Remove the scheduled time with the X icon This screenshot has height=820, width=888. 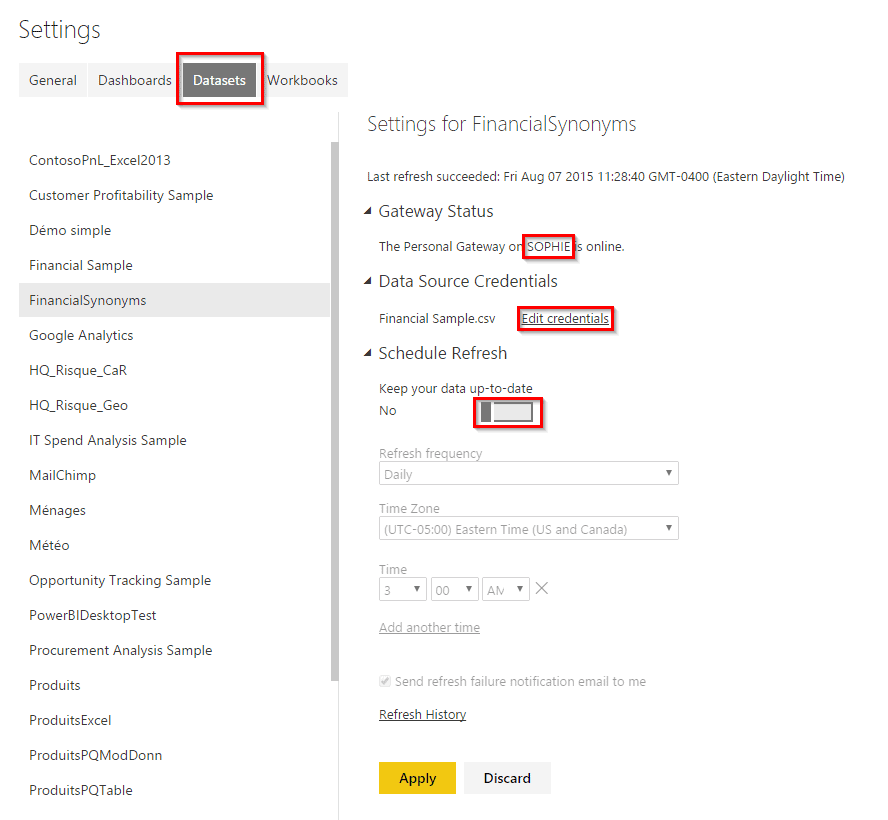click(542, 589)
